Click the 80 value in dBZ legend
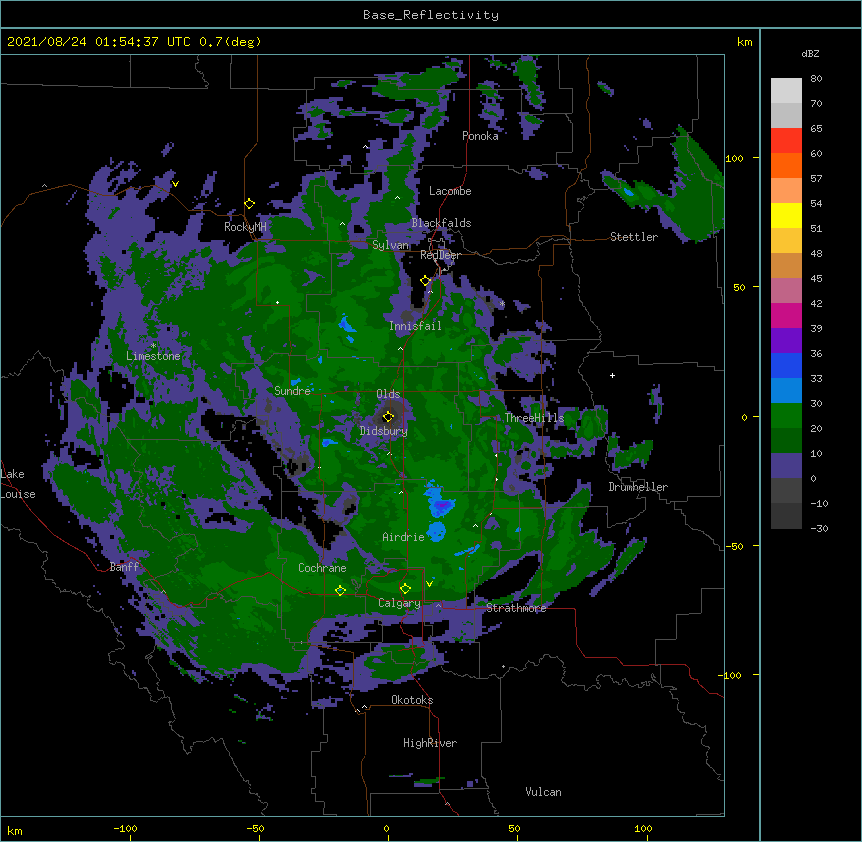 (x=816, y=79)
